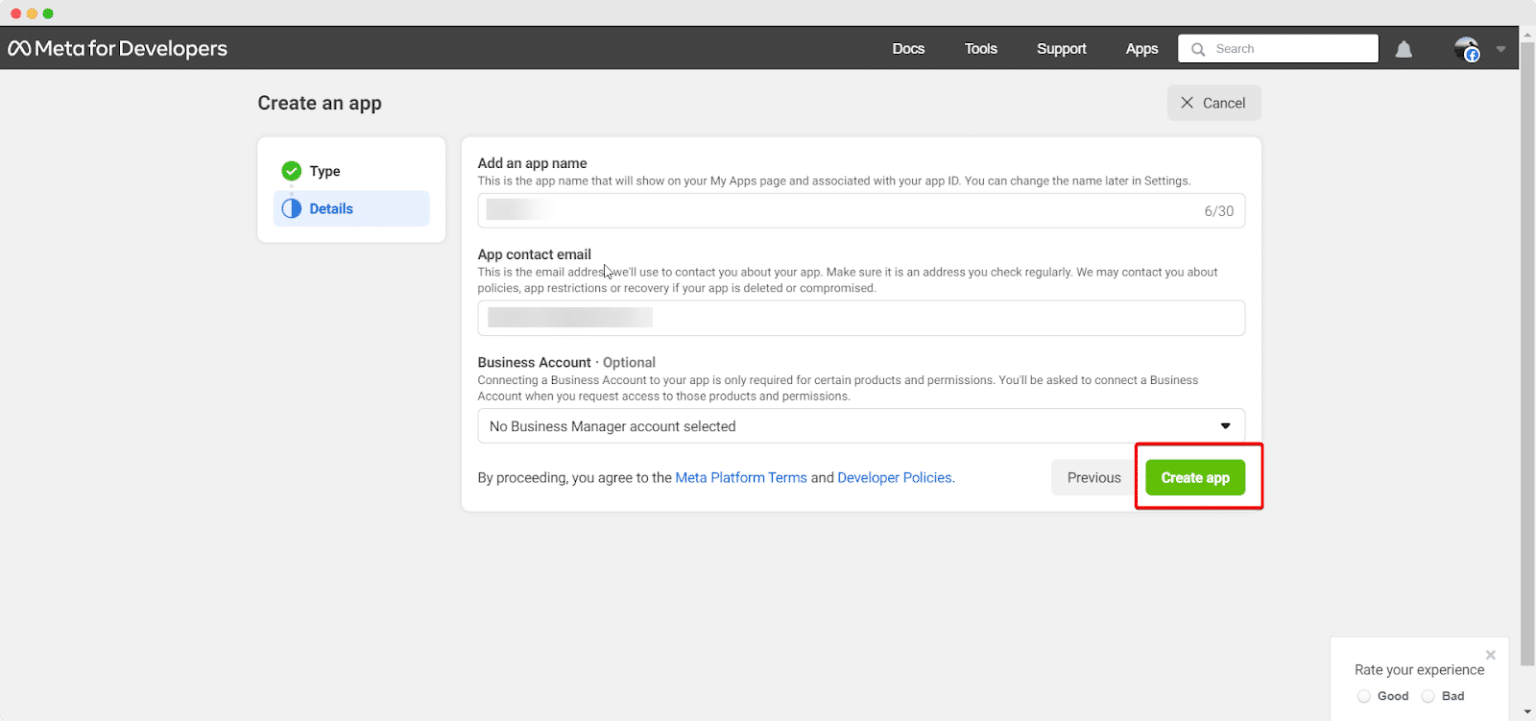The height and width of the screenshot is (721, 1536).
Task: Open the Meta for Developers home logo
Action: pos(117,47)
